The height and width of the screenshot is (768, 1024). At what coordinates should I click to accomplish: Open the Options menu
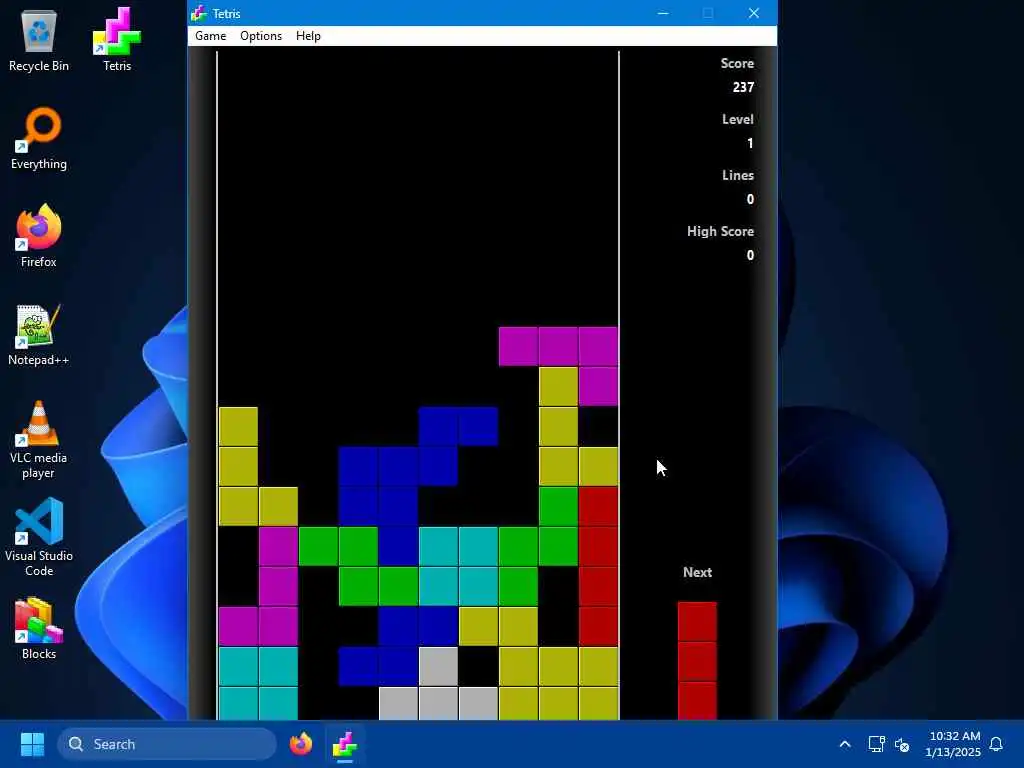(x=261, y=36)
